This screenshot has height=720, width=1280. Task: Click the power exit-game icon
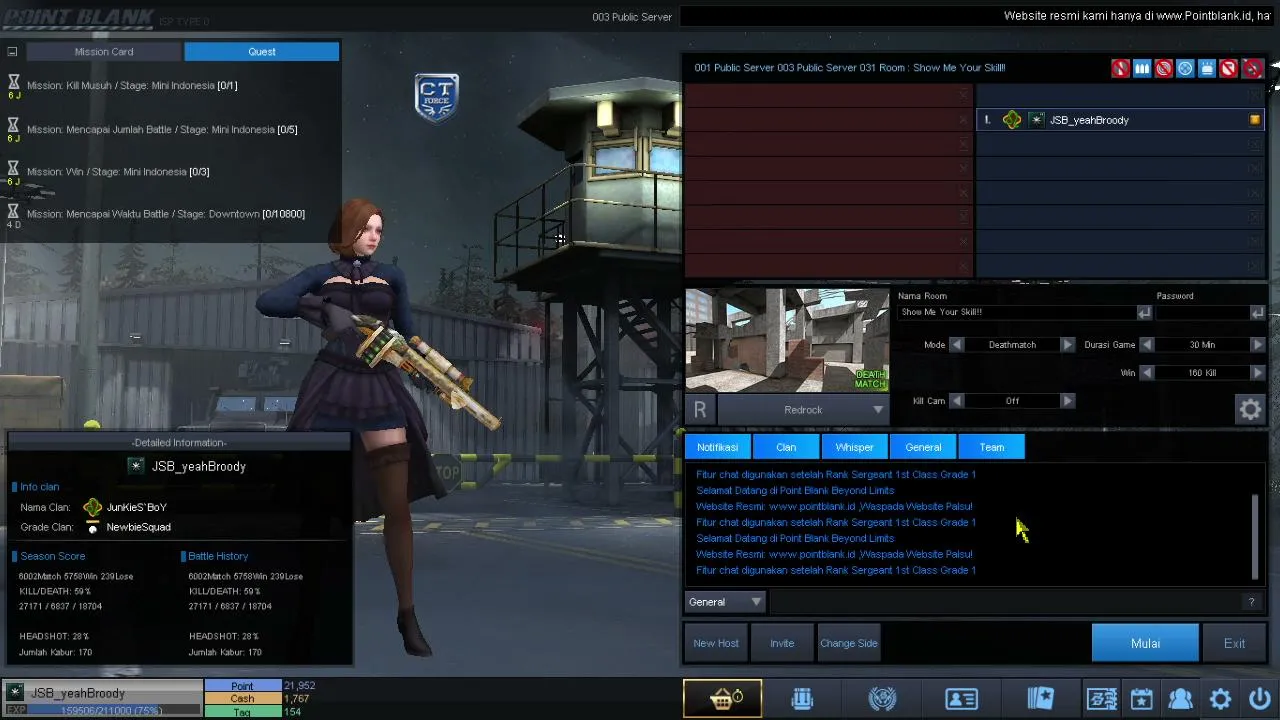[x=1259, y=699]
